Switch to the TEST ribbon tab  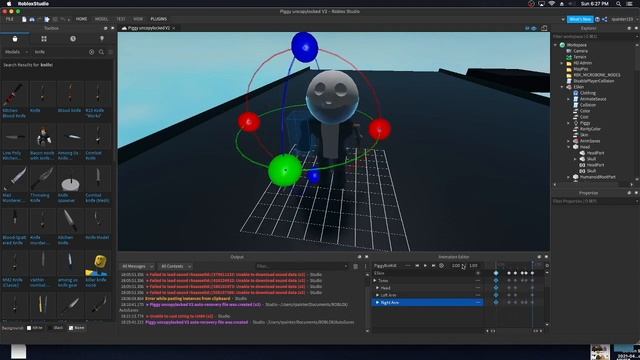121,19
